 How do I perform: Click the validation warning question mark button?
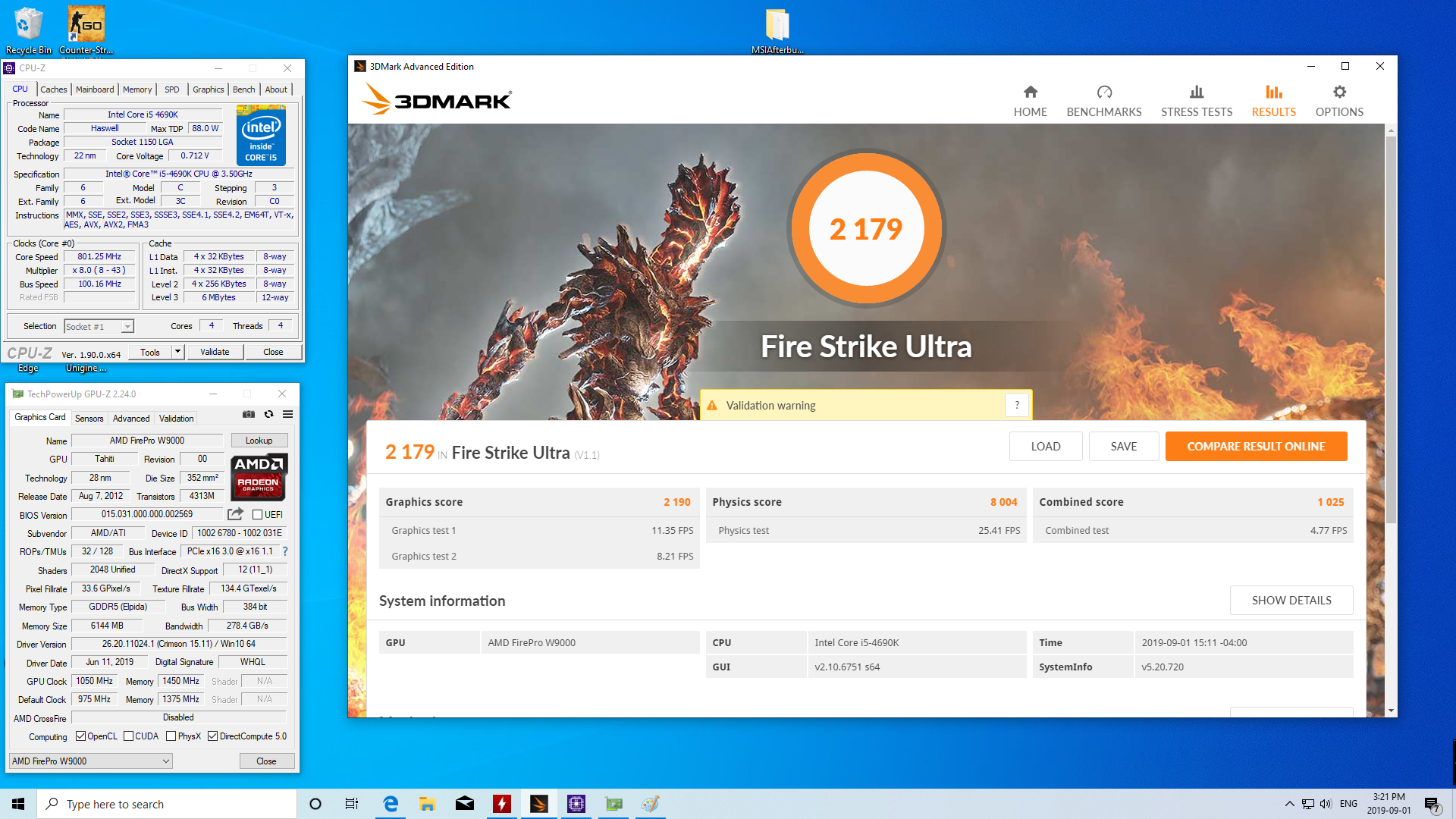pos(1017,405)
